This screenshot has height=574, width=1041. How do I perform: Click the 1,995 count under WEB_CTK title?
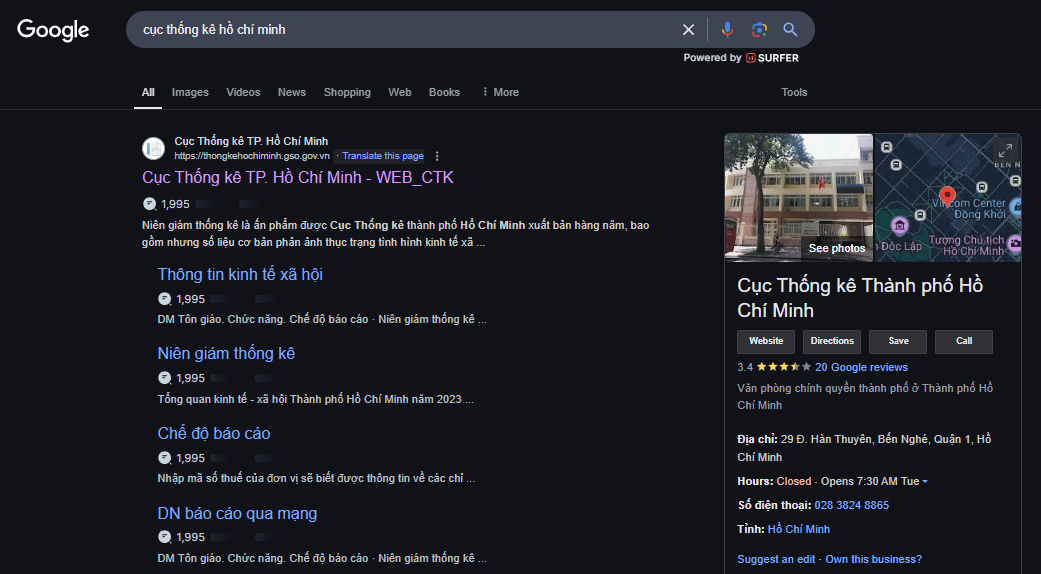[x=175, y=204]
